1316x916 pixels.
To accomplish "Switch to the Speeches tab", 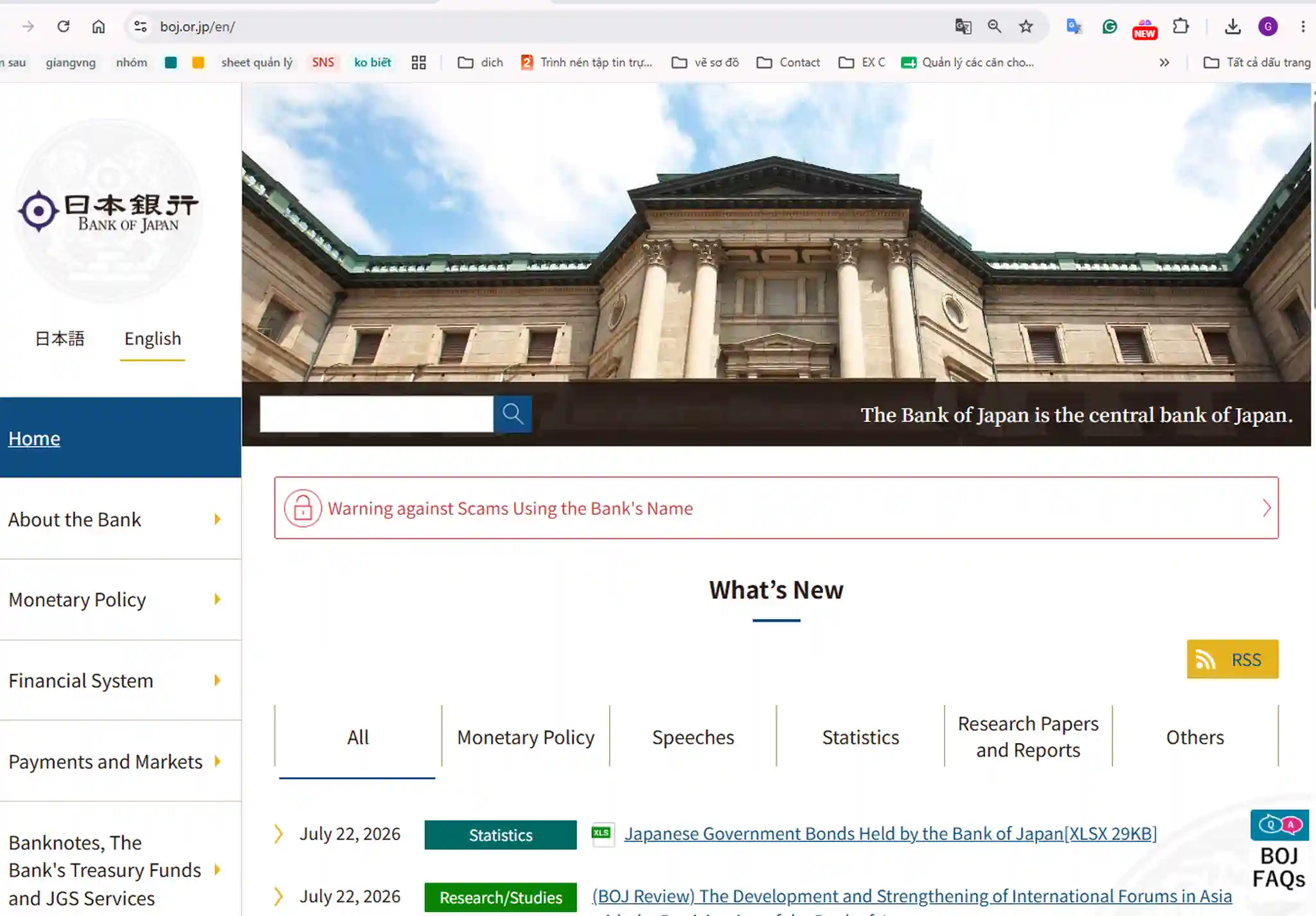I will click(693, 737).
